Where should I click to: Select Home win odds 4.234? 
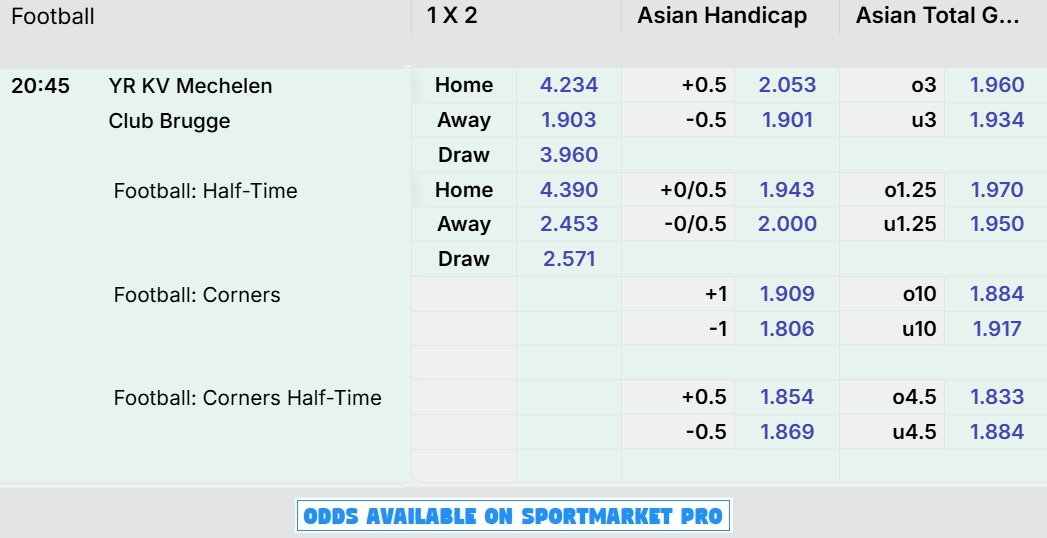coord(568,85)
